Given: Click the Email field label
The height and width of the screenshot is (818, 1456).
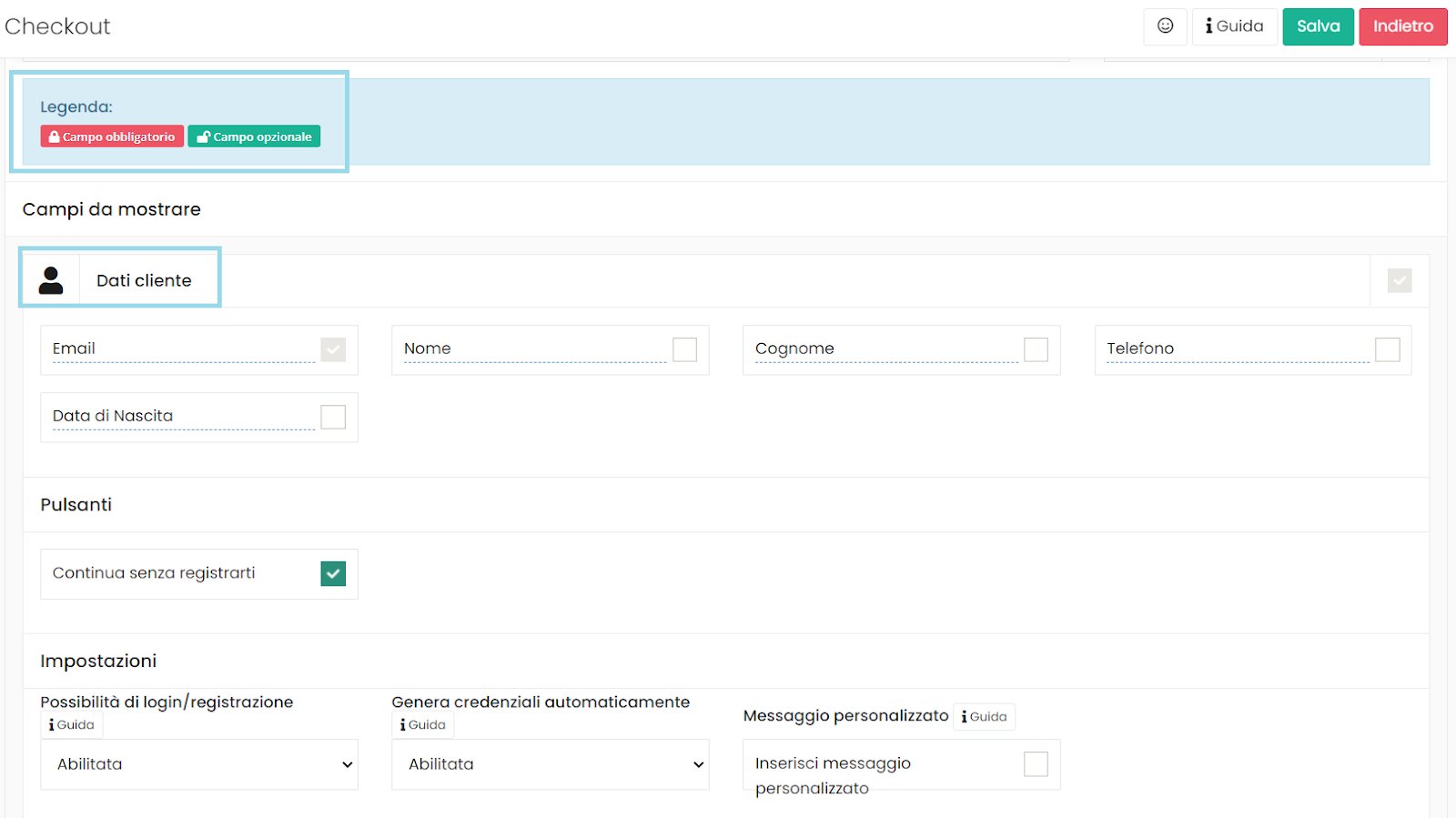Looking at the screenshot, I should pyautogui.click(x=74, y=348).
